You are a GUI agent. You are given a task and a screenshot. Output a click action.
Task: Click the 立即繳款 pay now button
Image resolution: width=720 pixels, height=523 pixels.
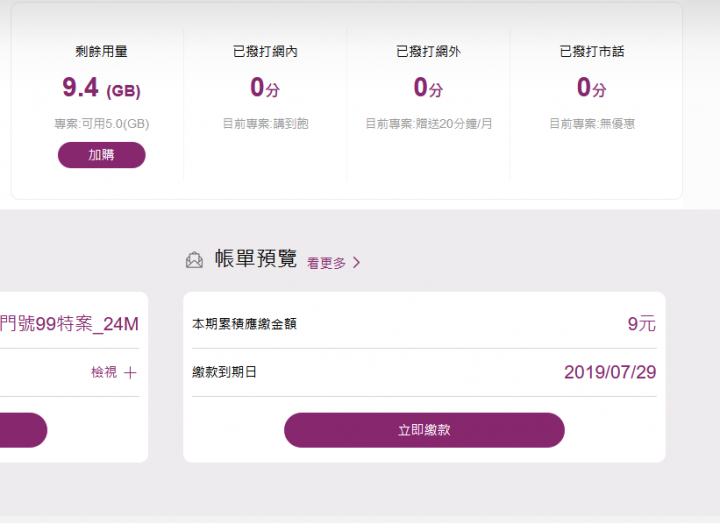coord(424,430)
